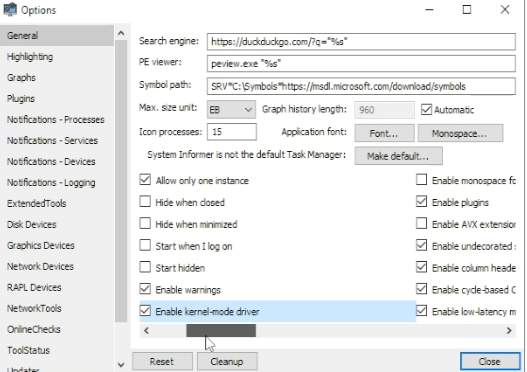Open the Monospace font dialog
The height and width of the screenshot is (372, 527).
pos(460,133)
